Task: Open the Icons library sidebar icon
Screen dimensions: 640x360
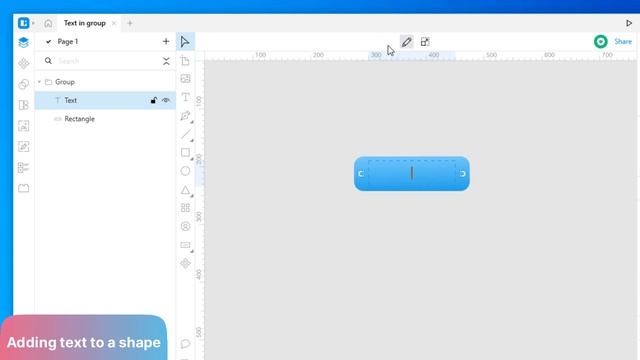Action: (24, 167)
